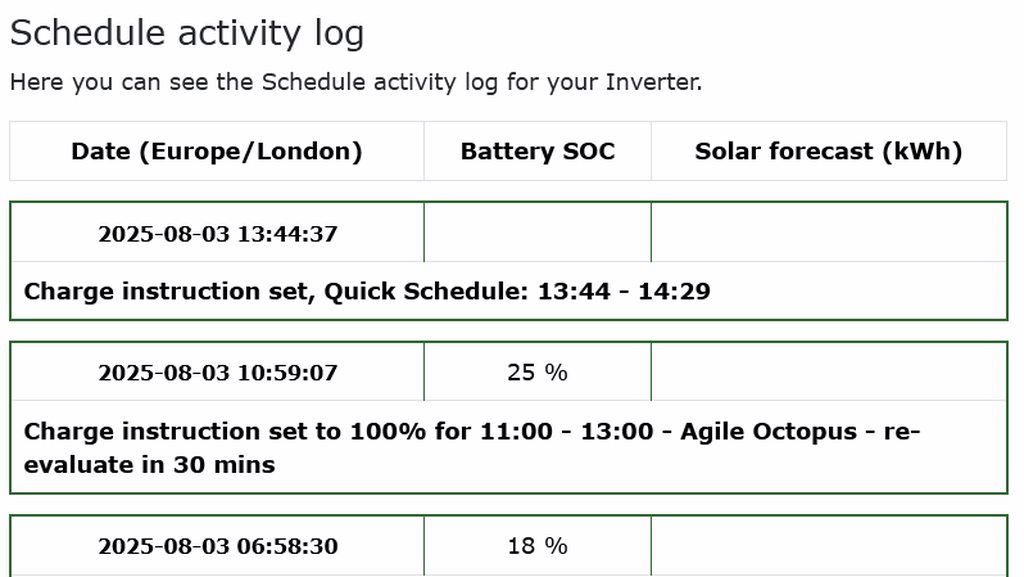1024x577 pixels.
Task: Select the Battery SOC column header
Action: tap(537, 151)
